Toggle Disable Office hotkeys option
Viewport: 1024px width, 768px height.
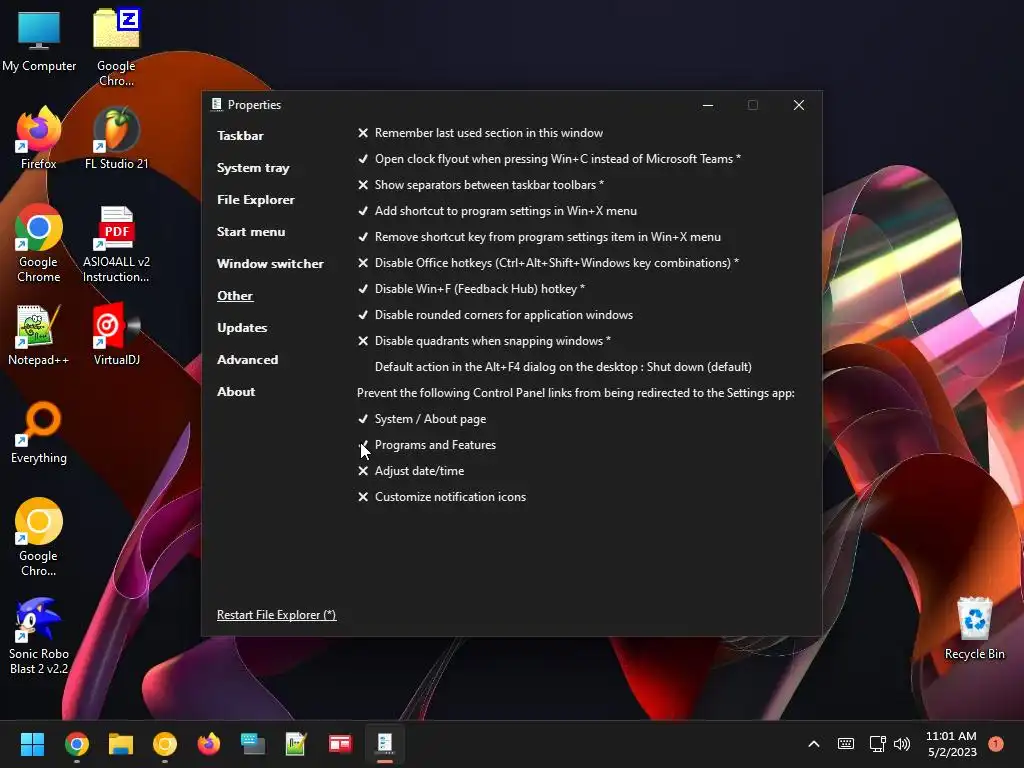(548, 263)
